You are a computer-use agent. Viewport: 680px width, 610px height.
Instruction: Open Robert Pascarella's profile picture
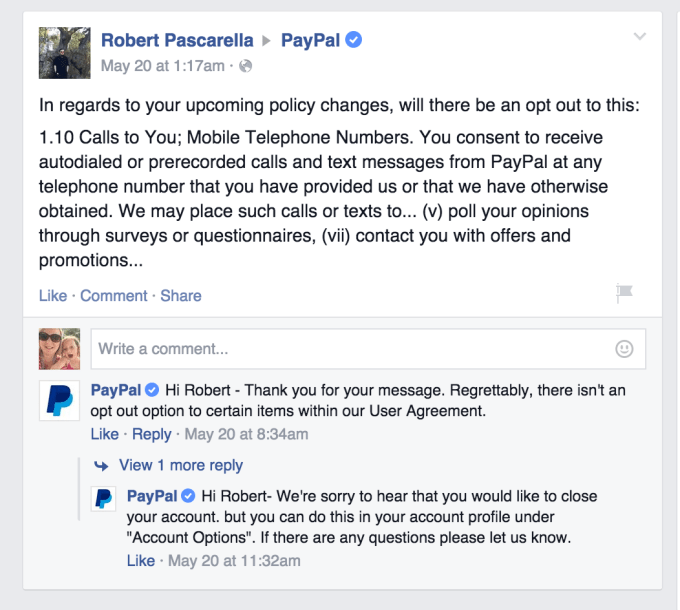click(x=59, y=51)
